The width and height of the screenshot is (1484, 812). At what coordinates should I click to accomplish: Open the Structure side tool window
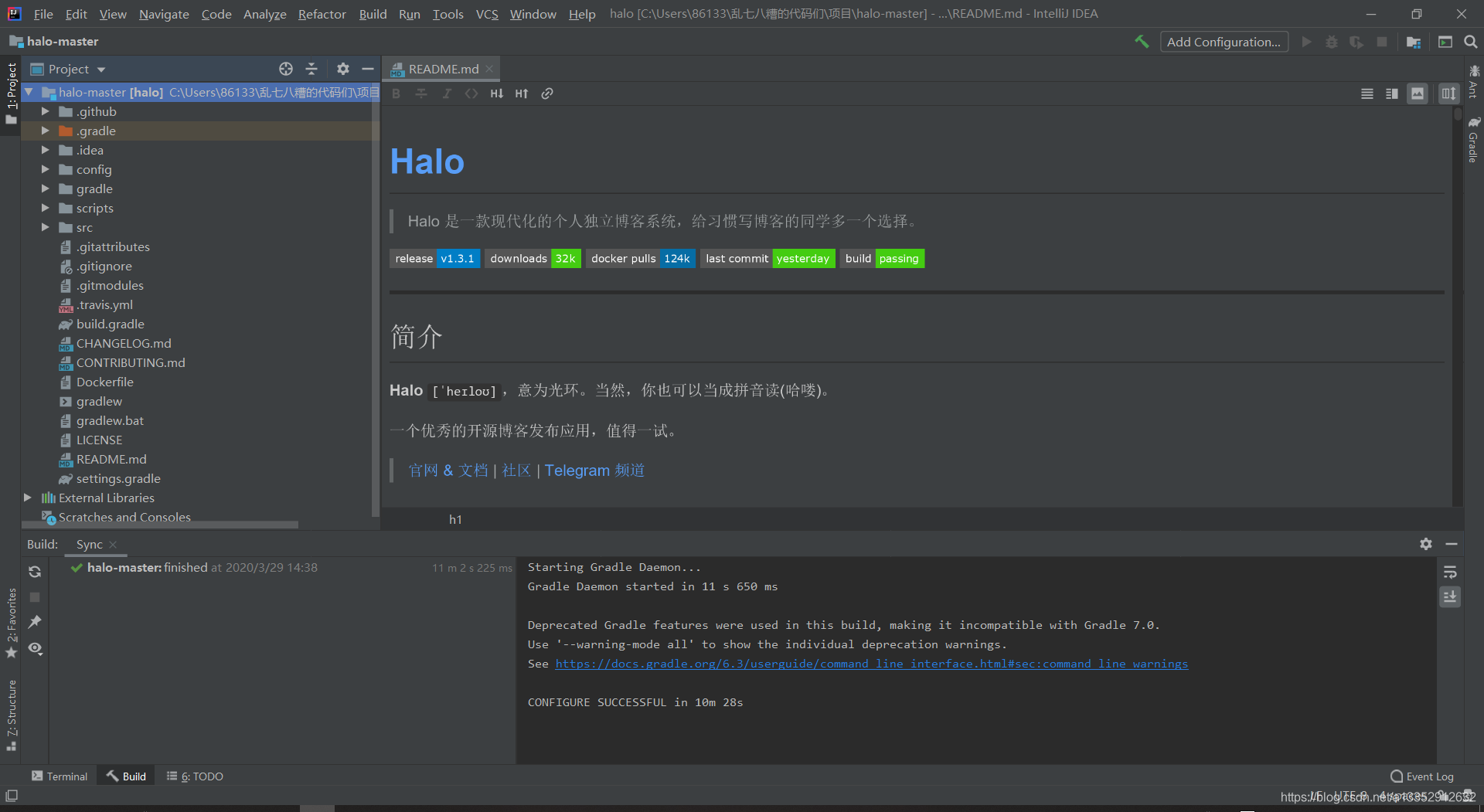pyautogui.click(x=11, y=715)
